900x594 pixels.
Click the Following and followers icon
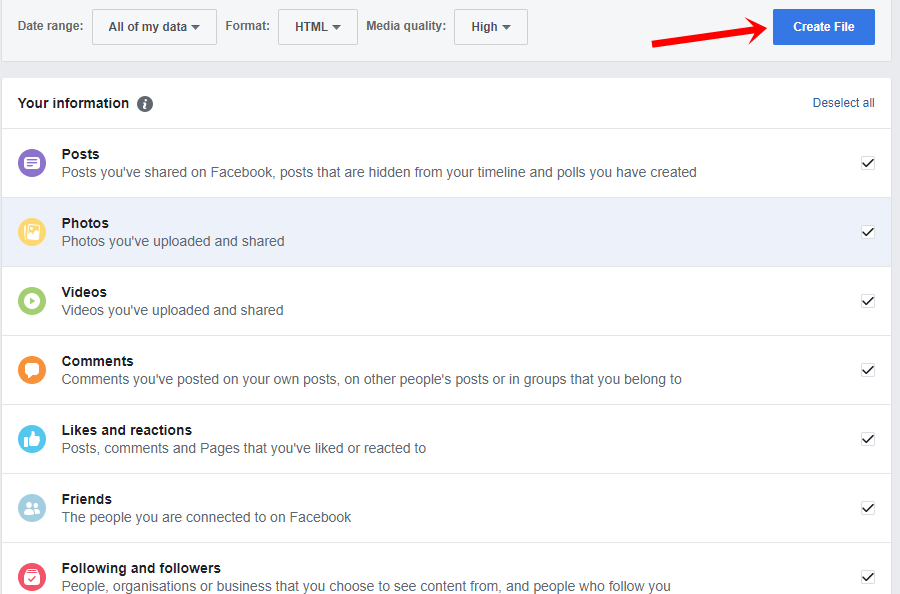[32, 577]
